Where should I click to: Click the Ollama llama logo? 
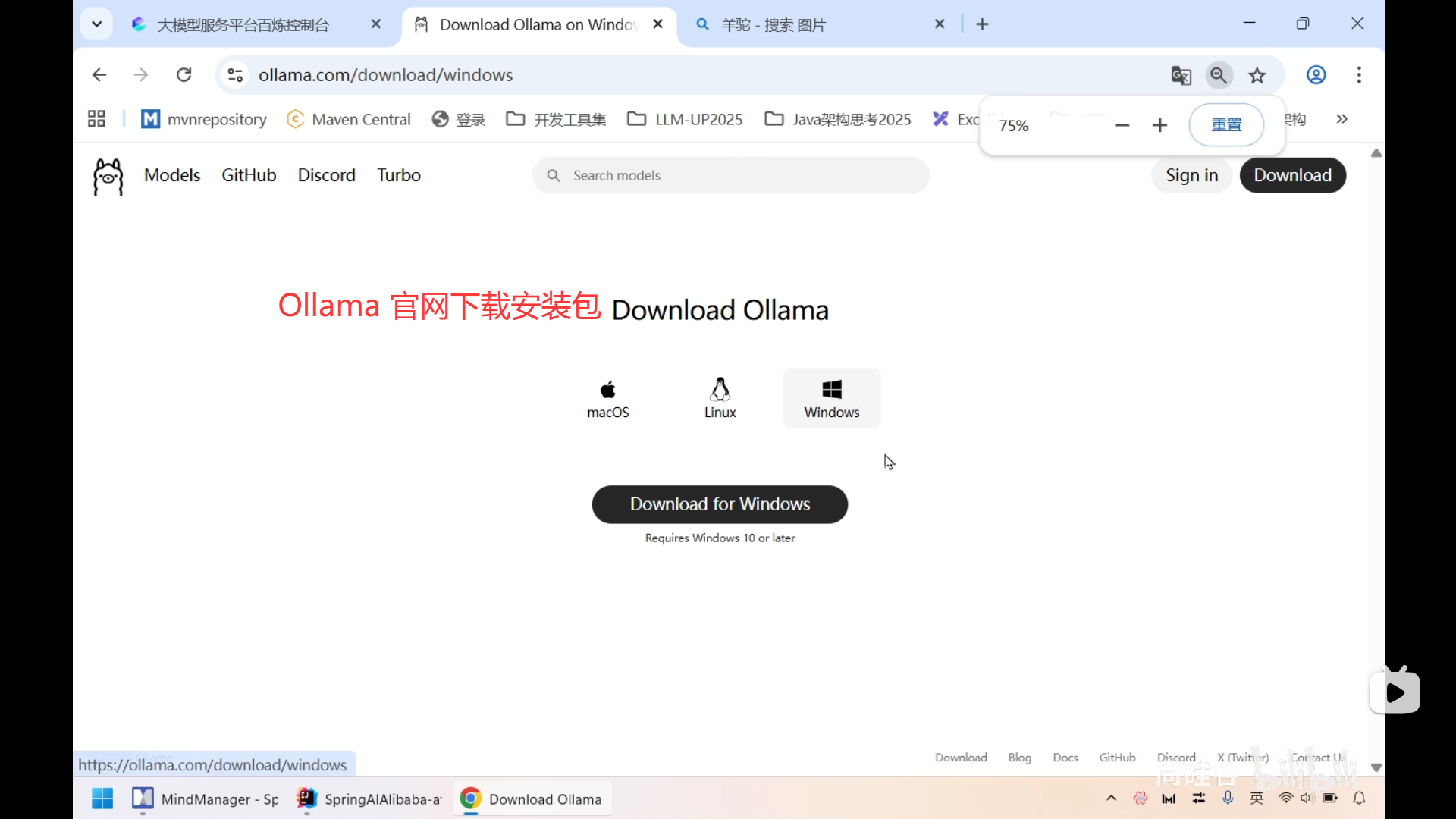click(x=107, y=176)
